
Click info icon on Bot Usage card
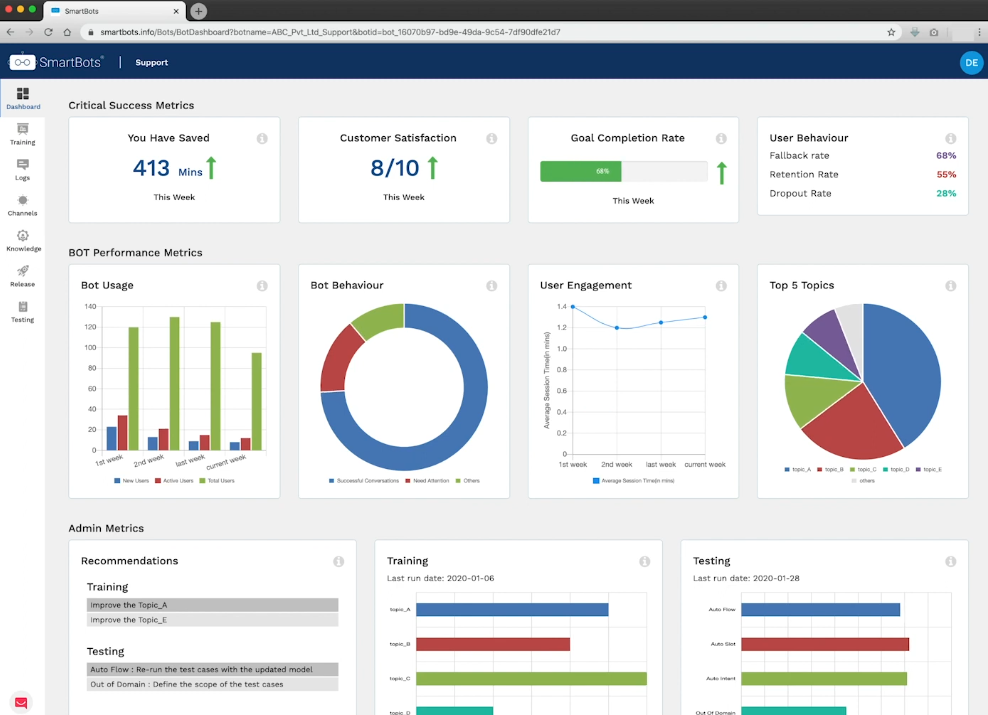[x=262, y=286]
